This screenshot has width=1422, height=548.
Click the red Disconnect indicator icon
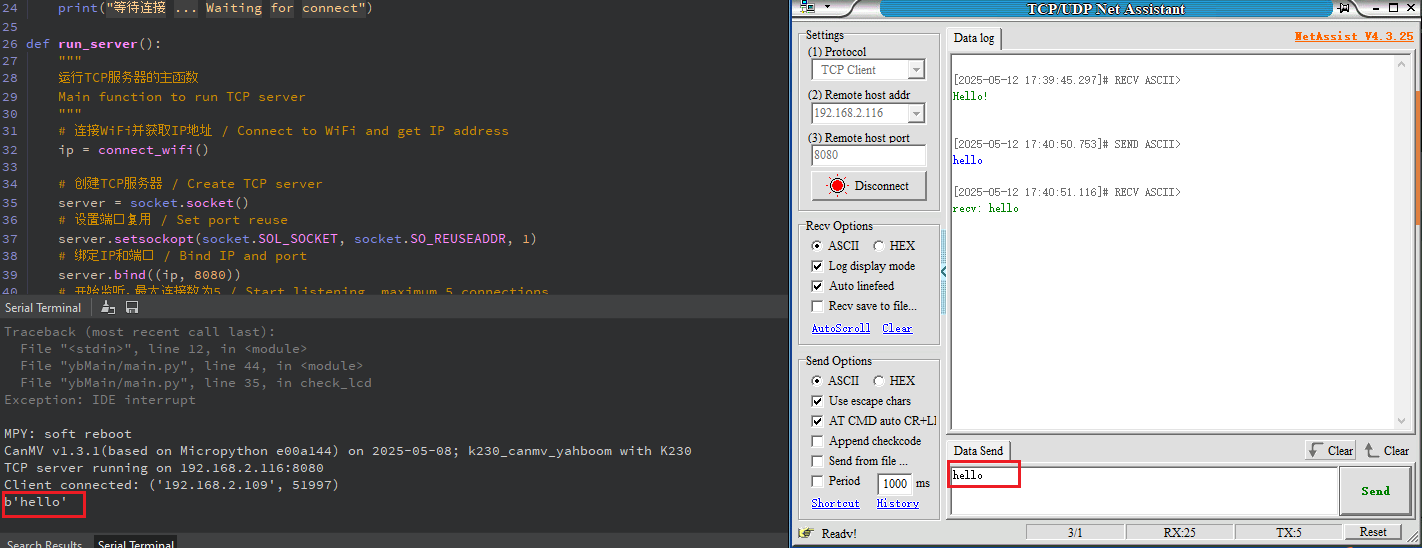click(837, 186)
